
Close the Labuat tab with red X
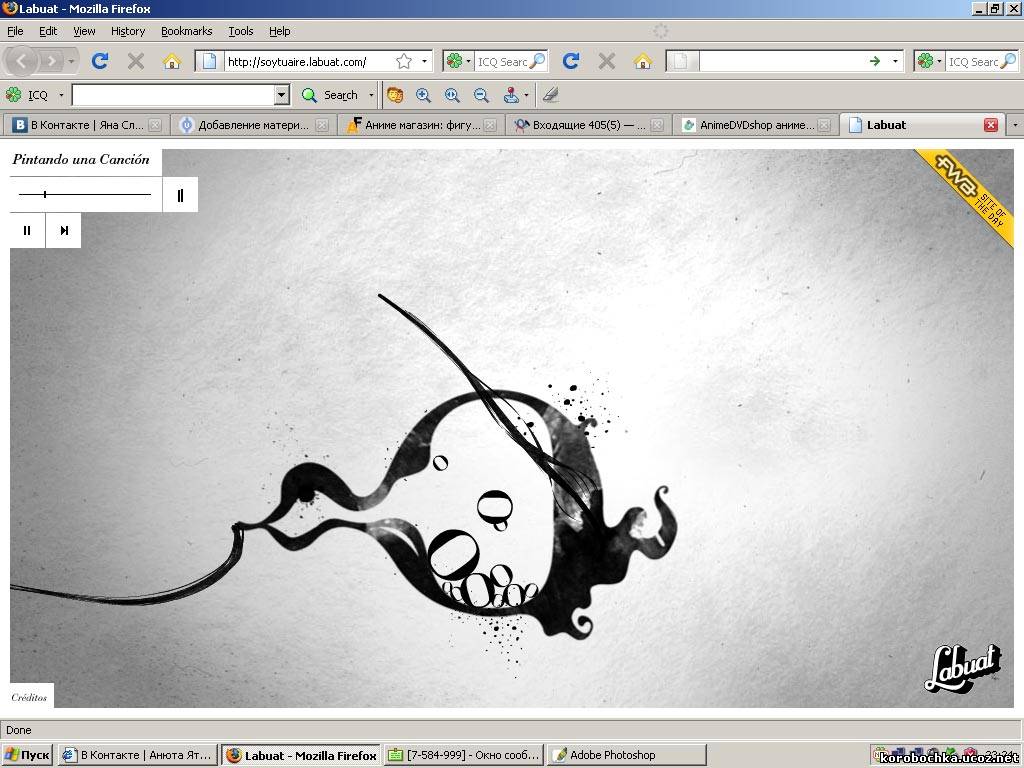pyautogui.click(x=991, y=125)
